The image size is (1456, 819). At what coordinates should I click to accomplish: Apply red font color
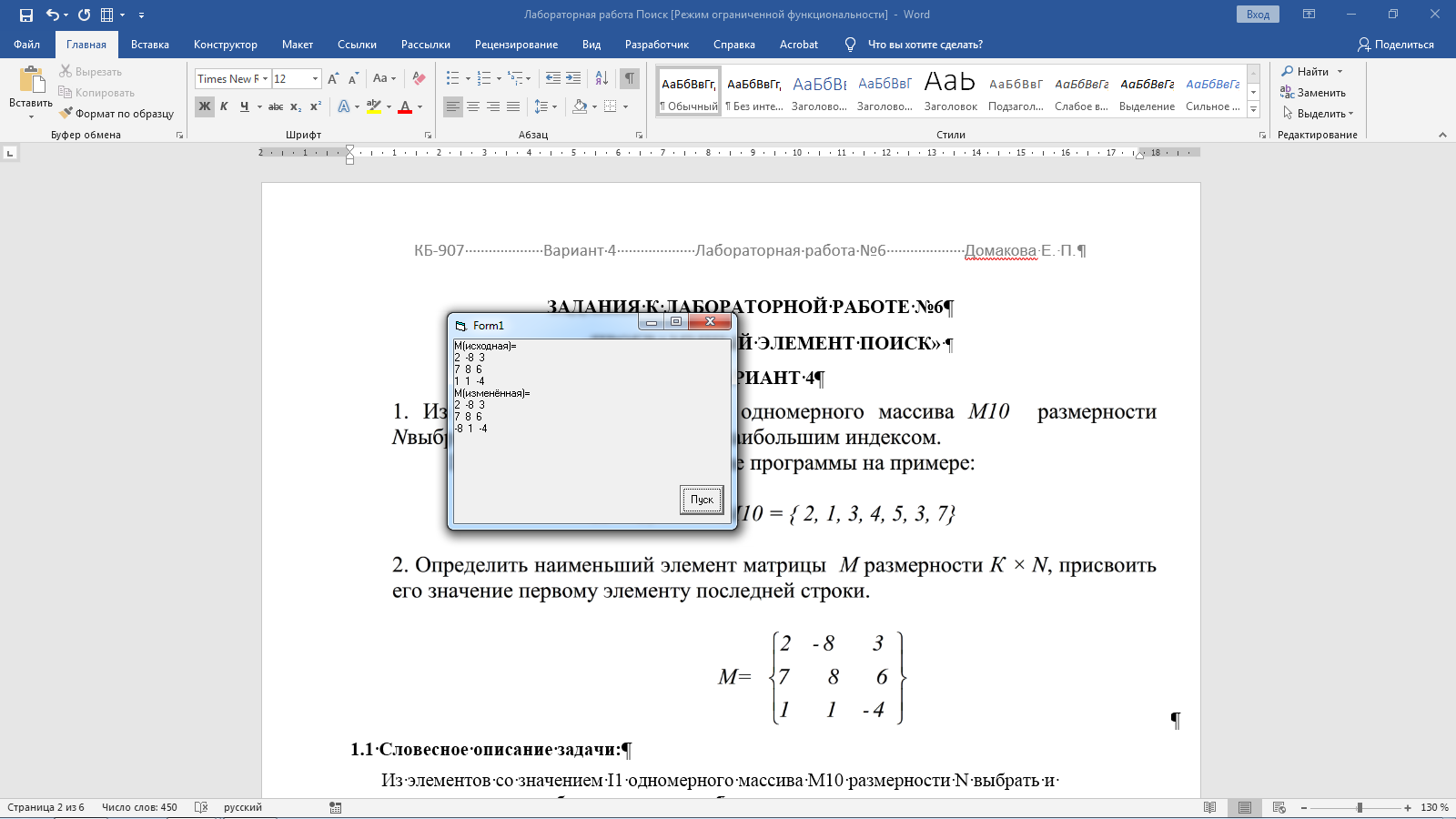click(x=405, y=106)
